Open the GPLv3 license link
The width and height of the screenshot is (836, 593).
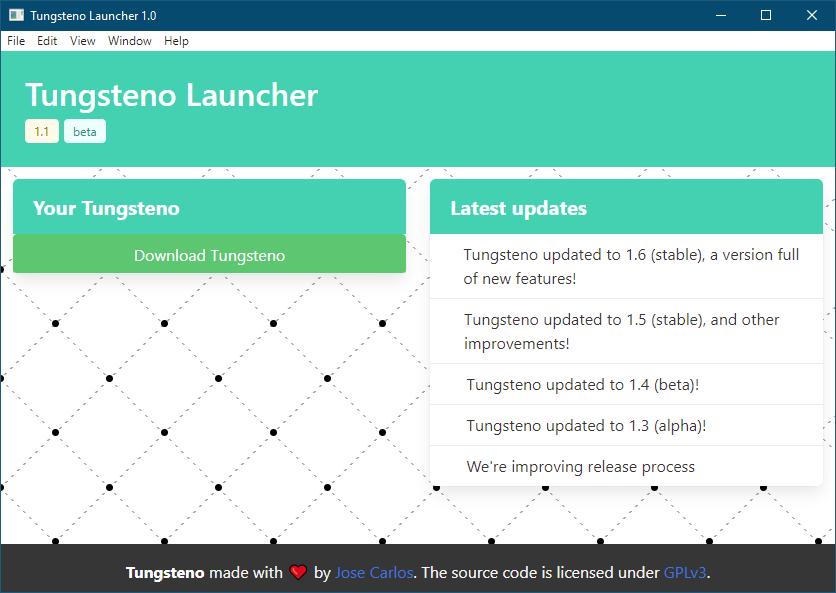tap(685, 573)
